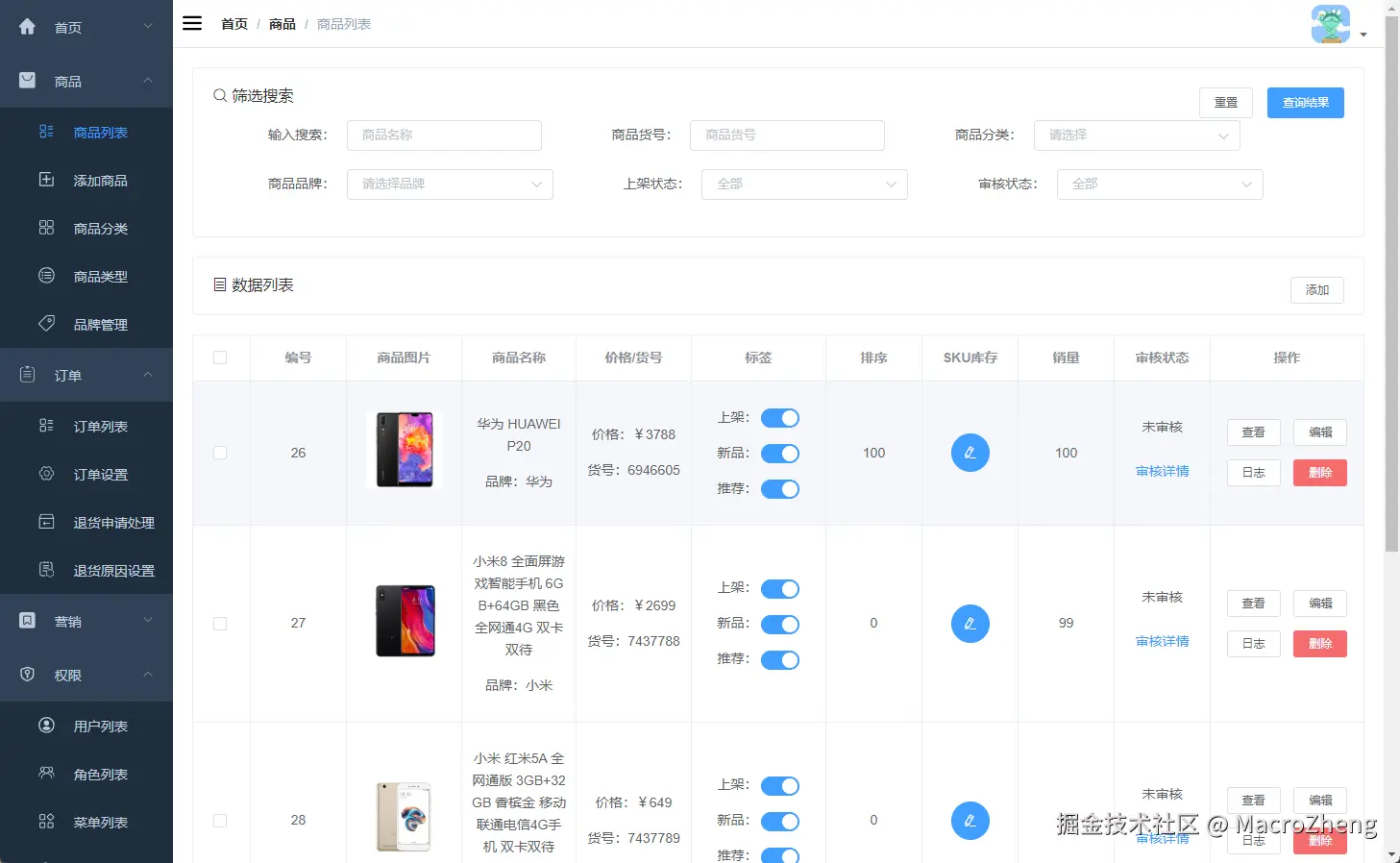
Task: Toggle 上架 switch for product 28
Action: point(780,786)
